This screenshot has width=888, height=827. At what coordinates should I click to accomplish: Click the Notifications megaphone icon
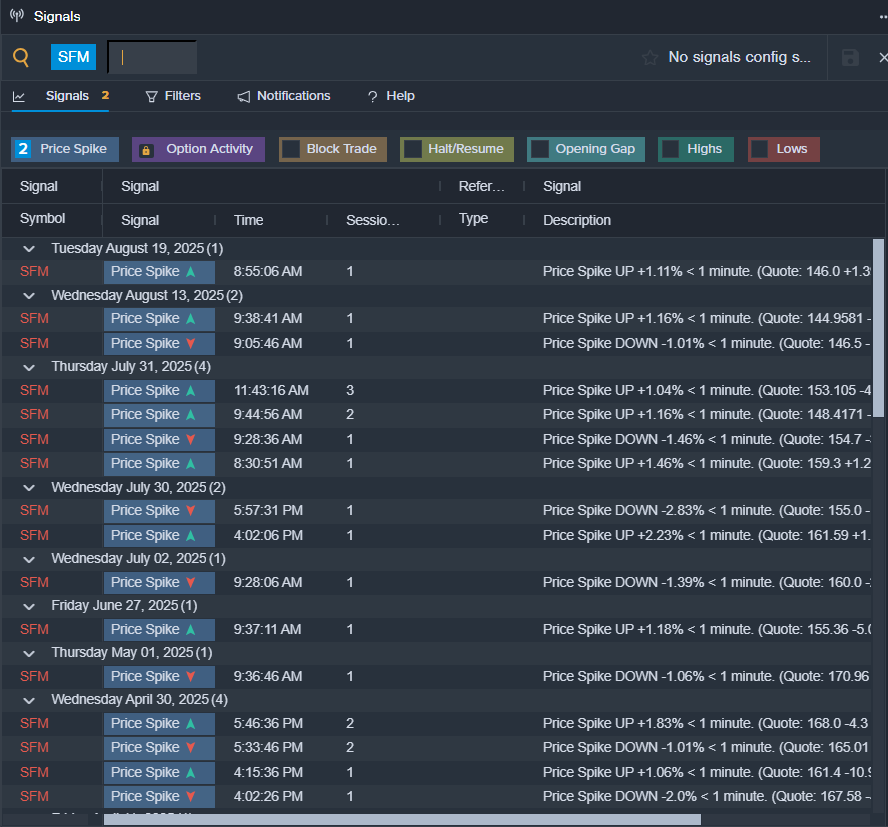point(244,97)
